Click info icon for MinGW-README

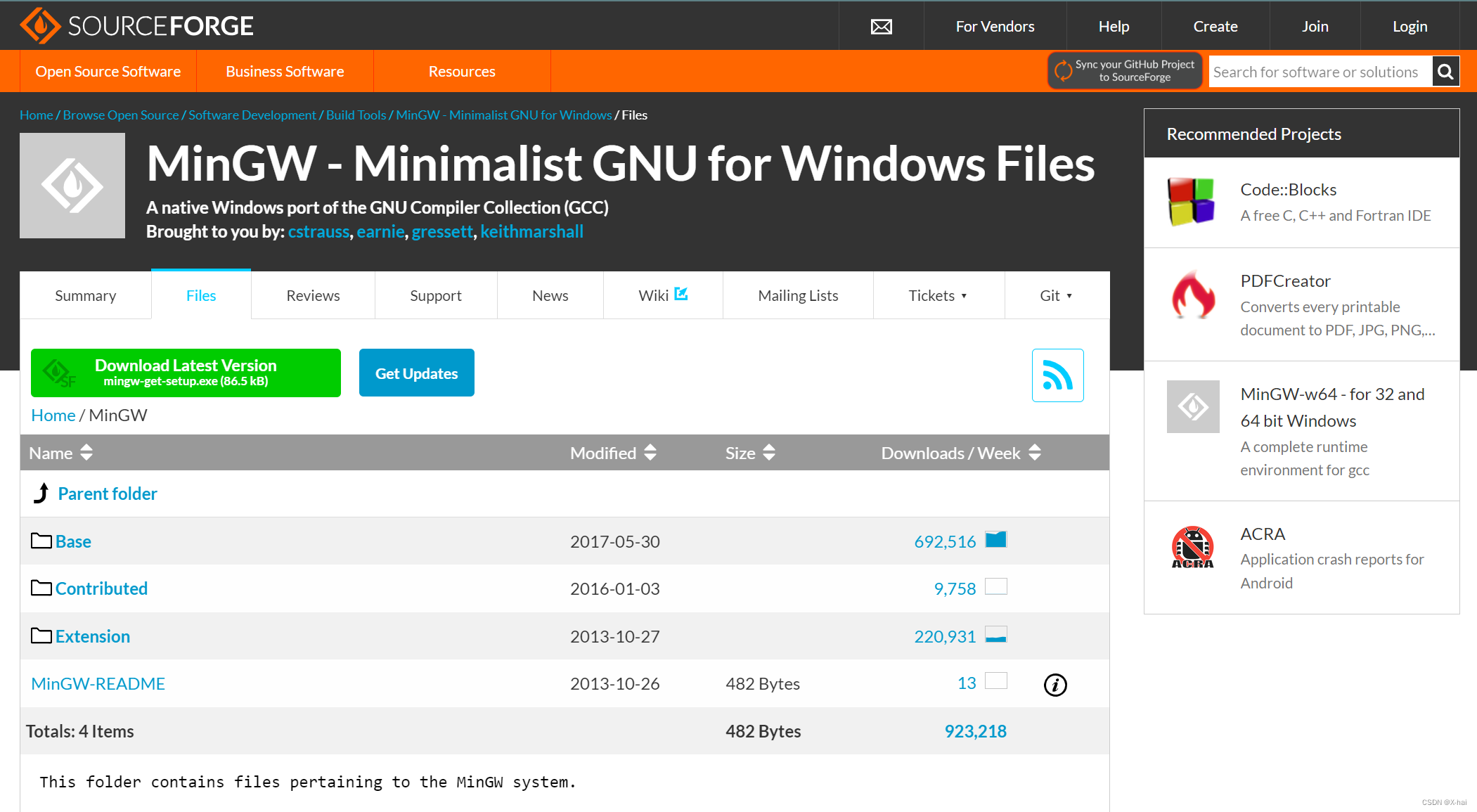1054,685
